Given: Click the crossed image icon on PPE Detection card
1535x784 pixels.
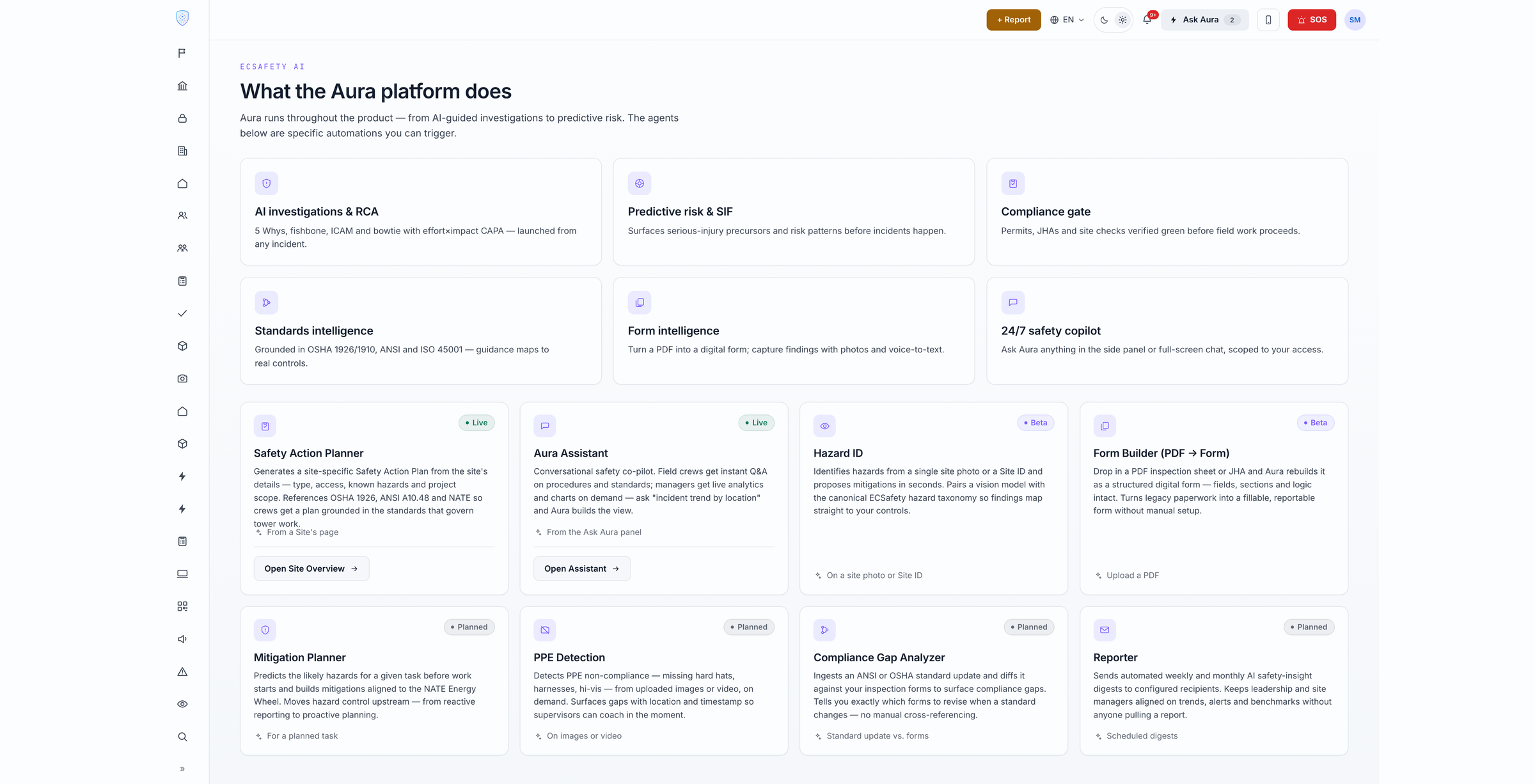Looking at the screenshot, I should point(545,630).
